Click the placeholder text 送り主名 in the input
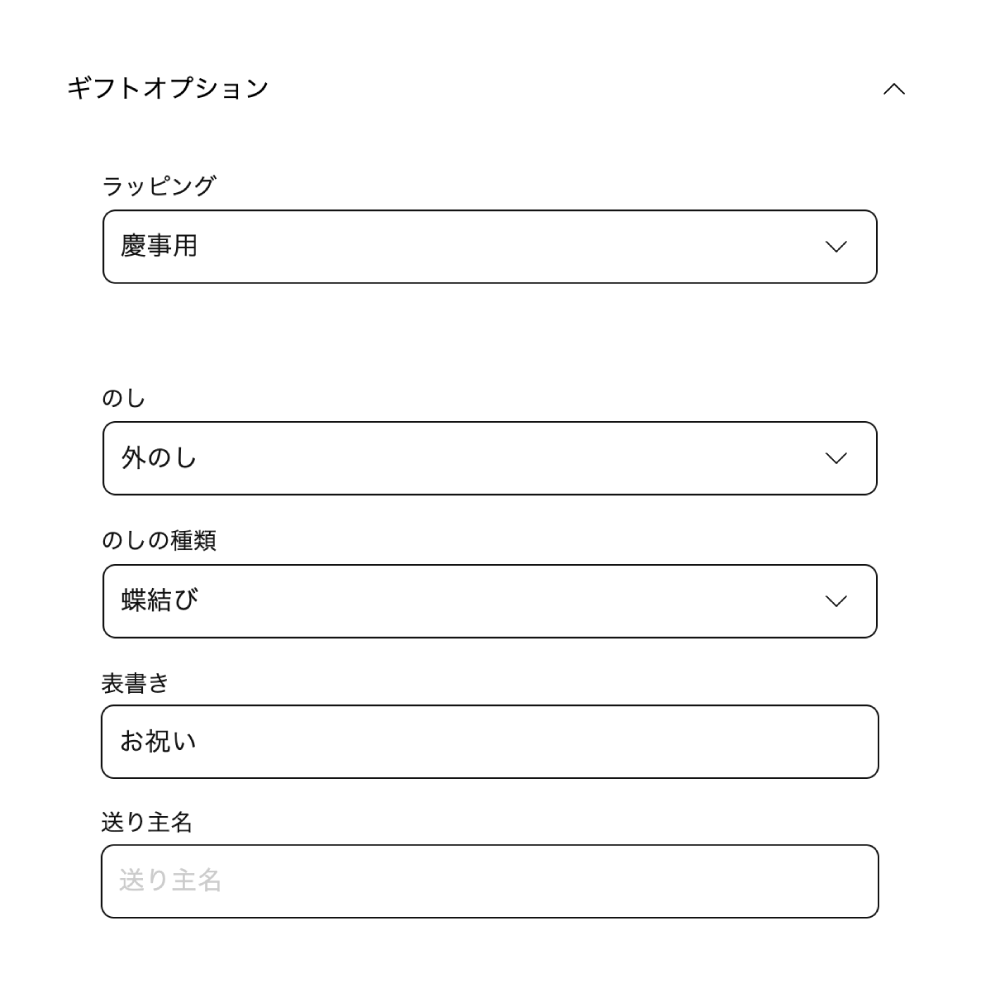Viewport: 1000px width, 1000px height. 167,880
